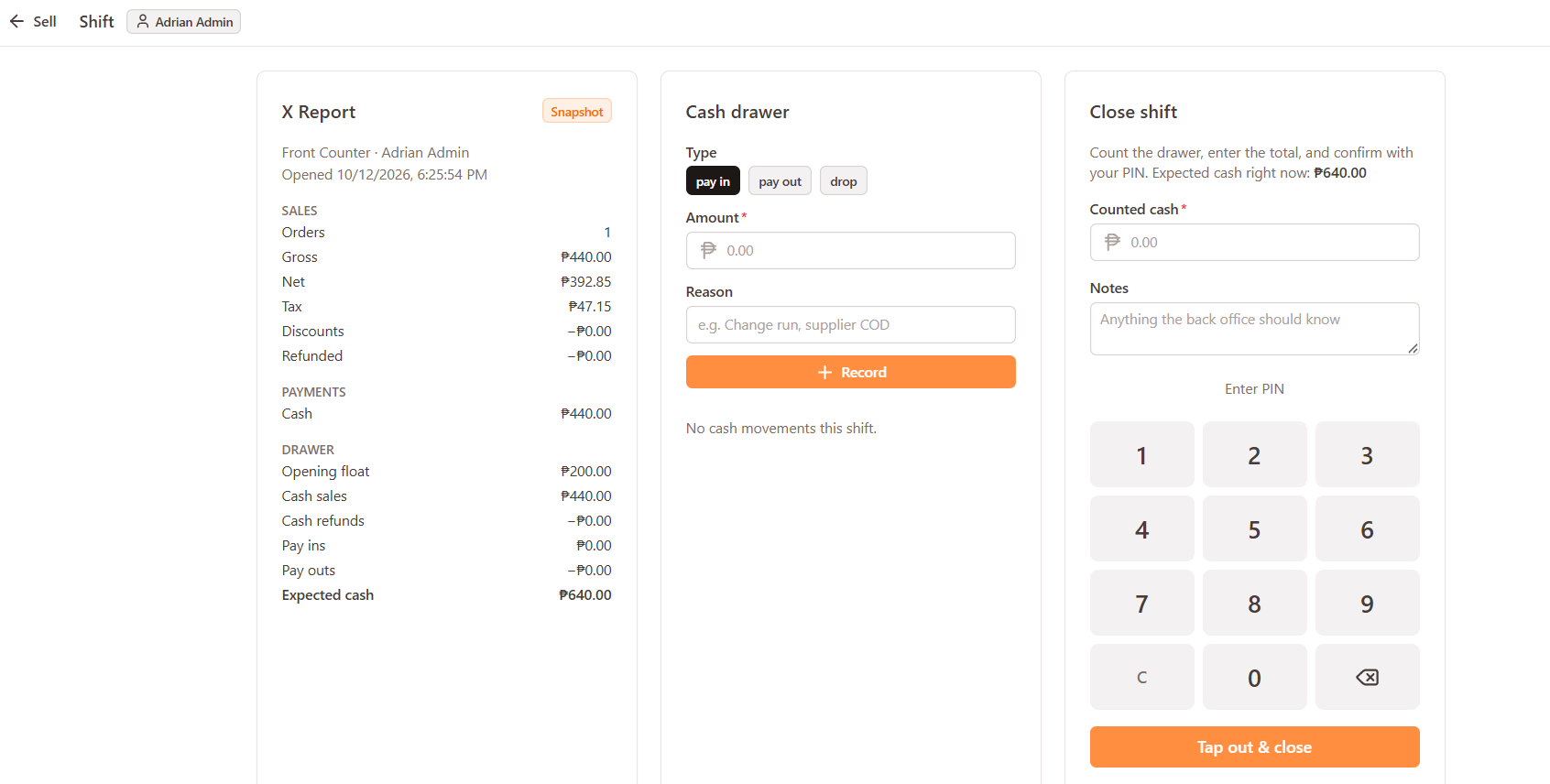Select the pay out type
The width and height of the screenshot is (1550, 784).
[780, 181]
